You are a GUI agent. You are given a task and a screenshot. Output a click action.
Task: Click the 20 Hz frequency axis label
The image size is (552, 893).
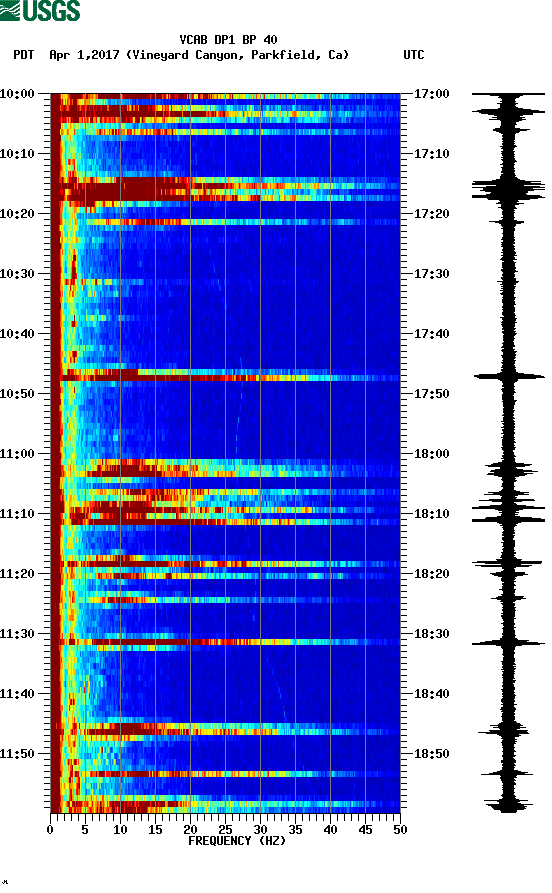tap(190, 830)
